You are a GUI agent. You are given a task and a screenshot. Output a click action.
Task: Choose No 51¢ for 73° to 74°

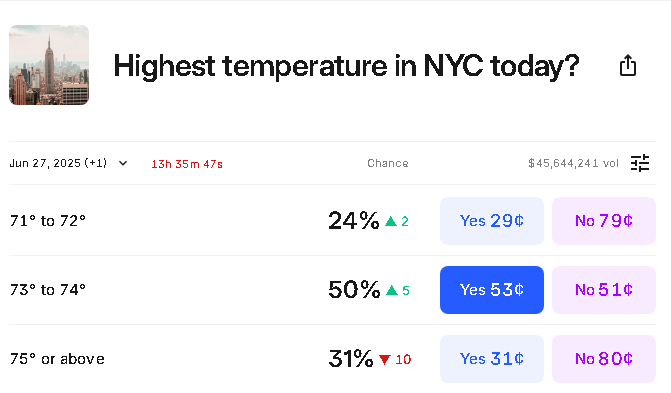coord(604,290)
